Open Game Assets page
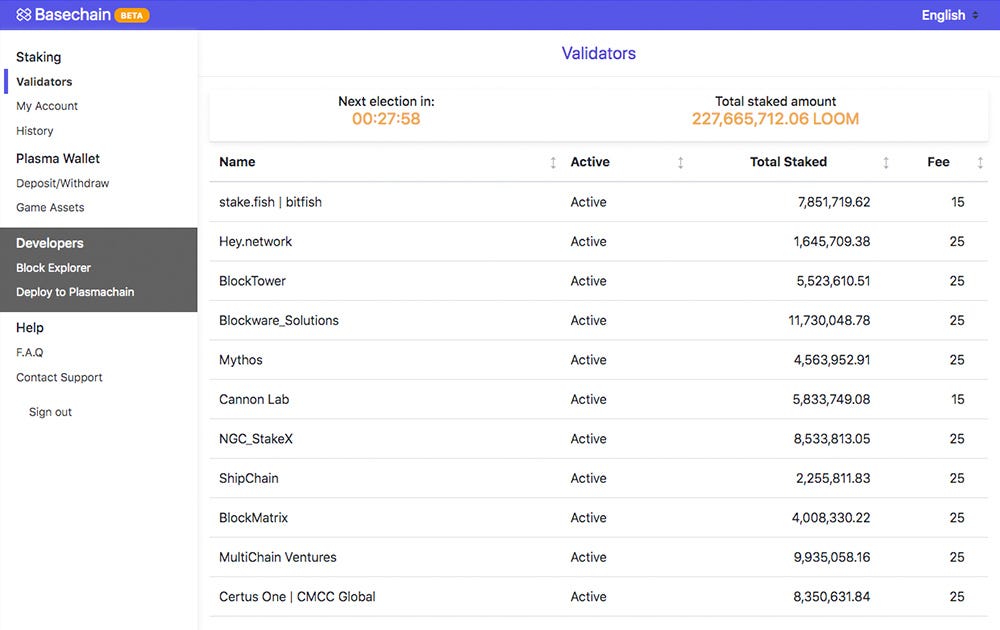The width and height of the screenshot is (1000, 630). click(50, 207)
